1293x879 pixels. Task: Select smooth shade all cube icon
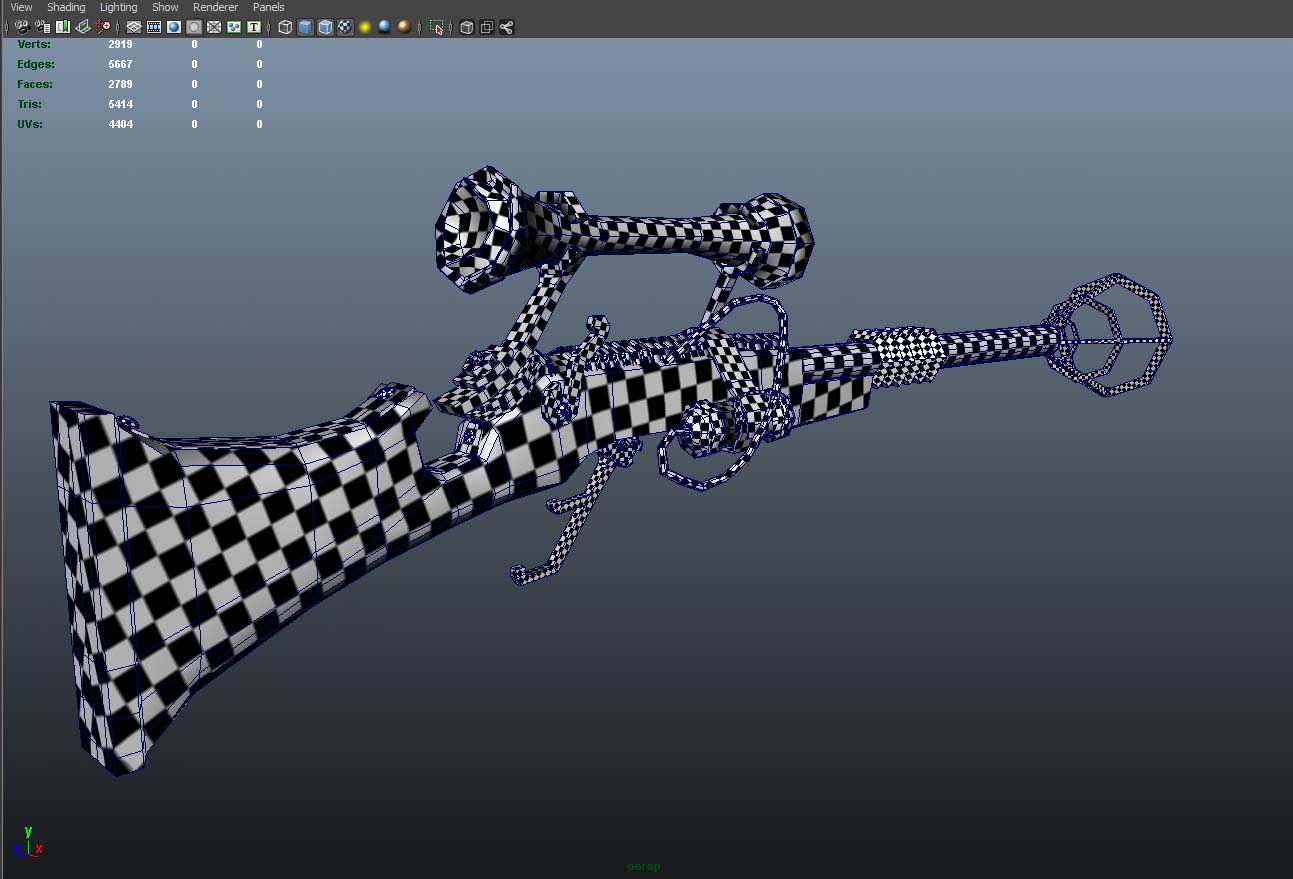[305, 27]
